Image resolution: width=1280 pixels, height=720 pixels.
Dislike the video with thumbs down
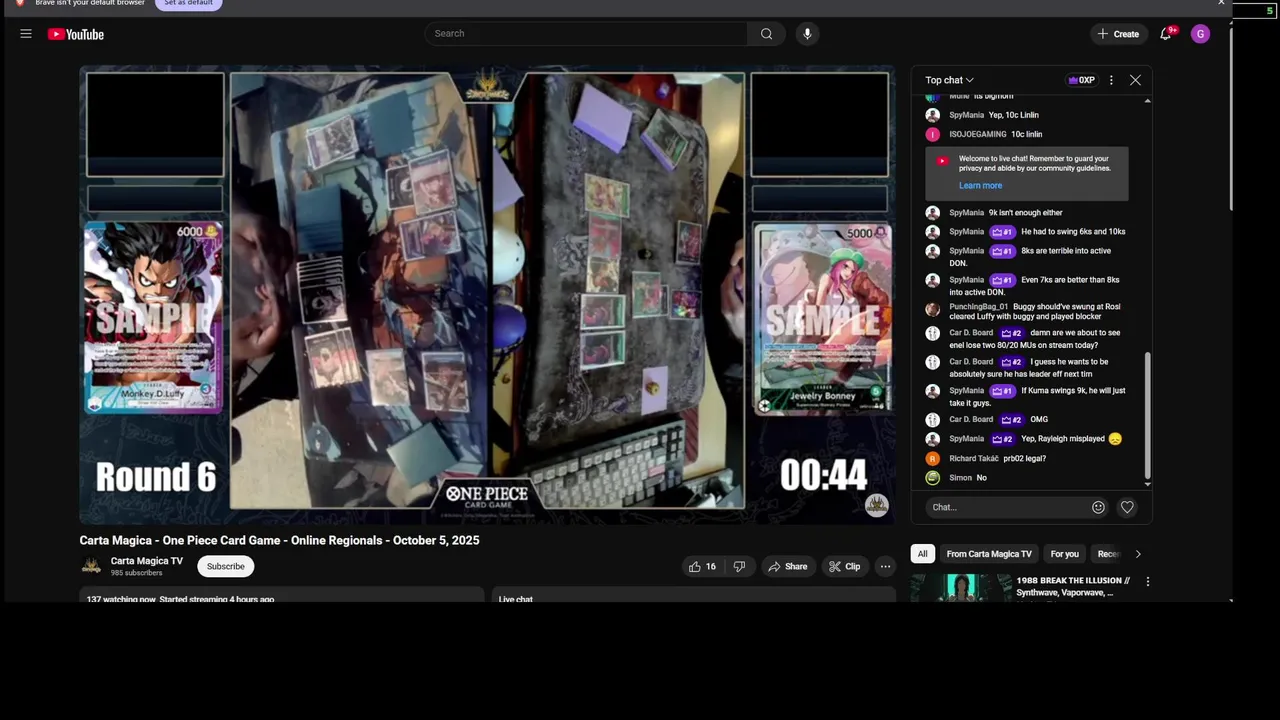click(x=739, y=566)
